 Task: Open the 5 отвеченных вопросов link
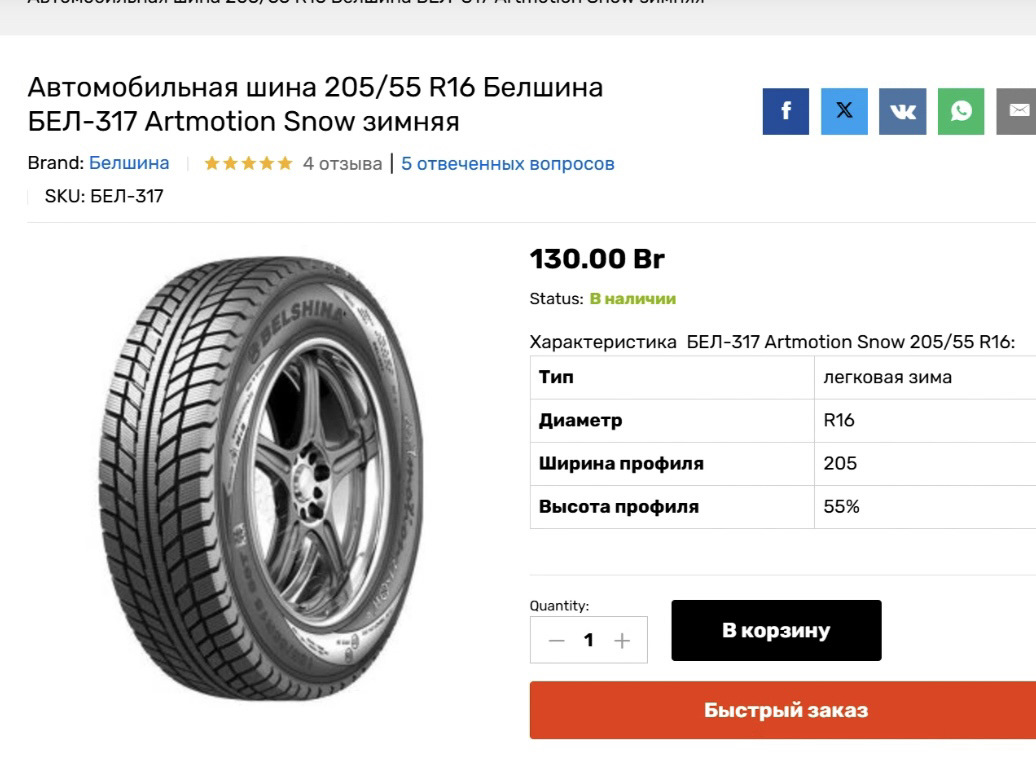tap(507, 163)
